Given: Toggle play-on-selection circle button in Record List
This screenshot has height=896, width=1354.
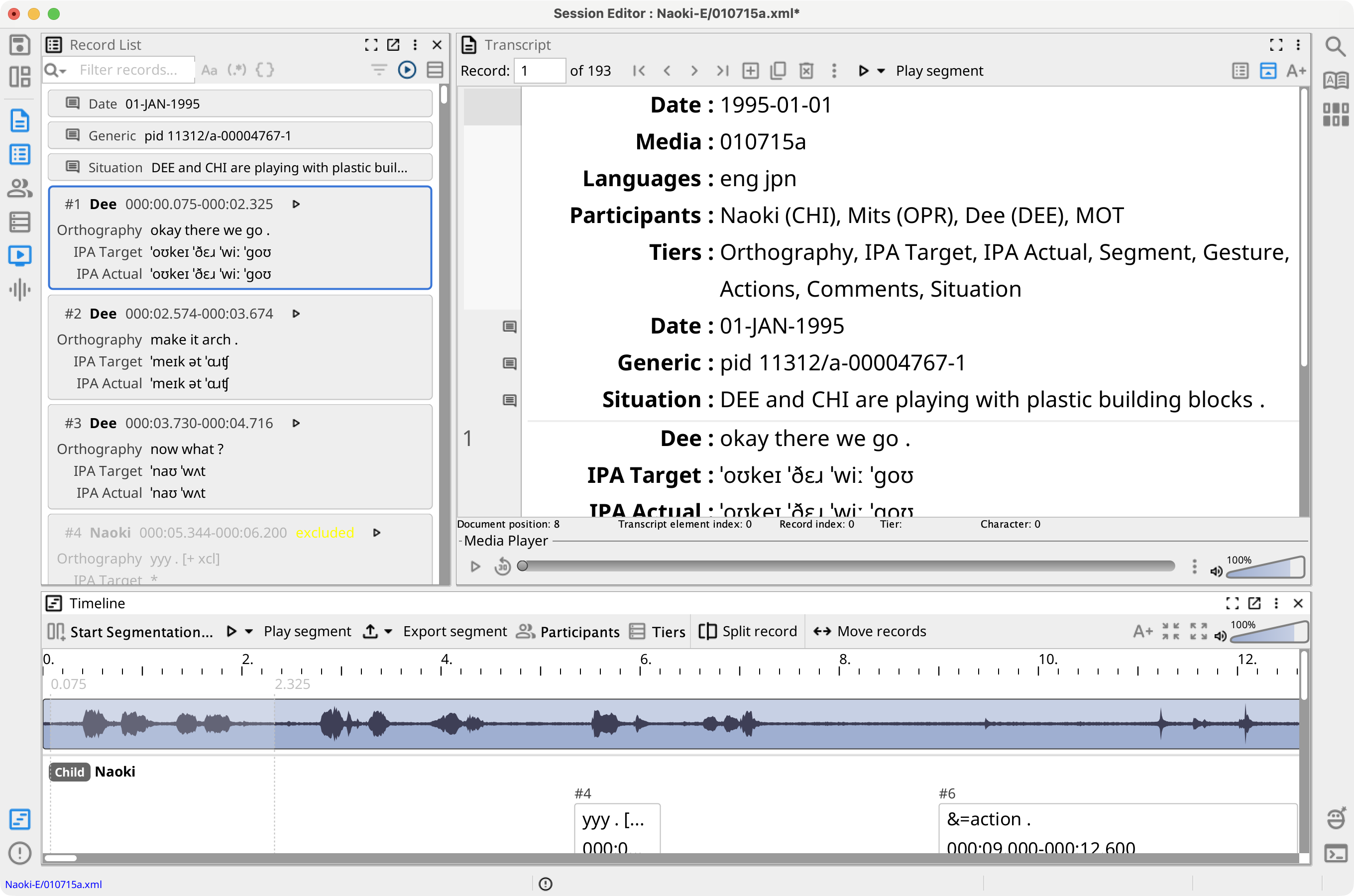Looking at the screenshot, I should pos(407,70).
